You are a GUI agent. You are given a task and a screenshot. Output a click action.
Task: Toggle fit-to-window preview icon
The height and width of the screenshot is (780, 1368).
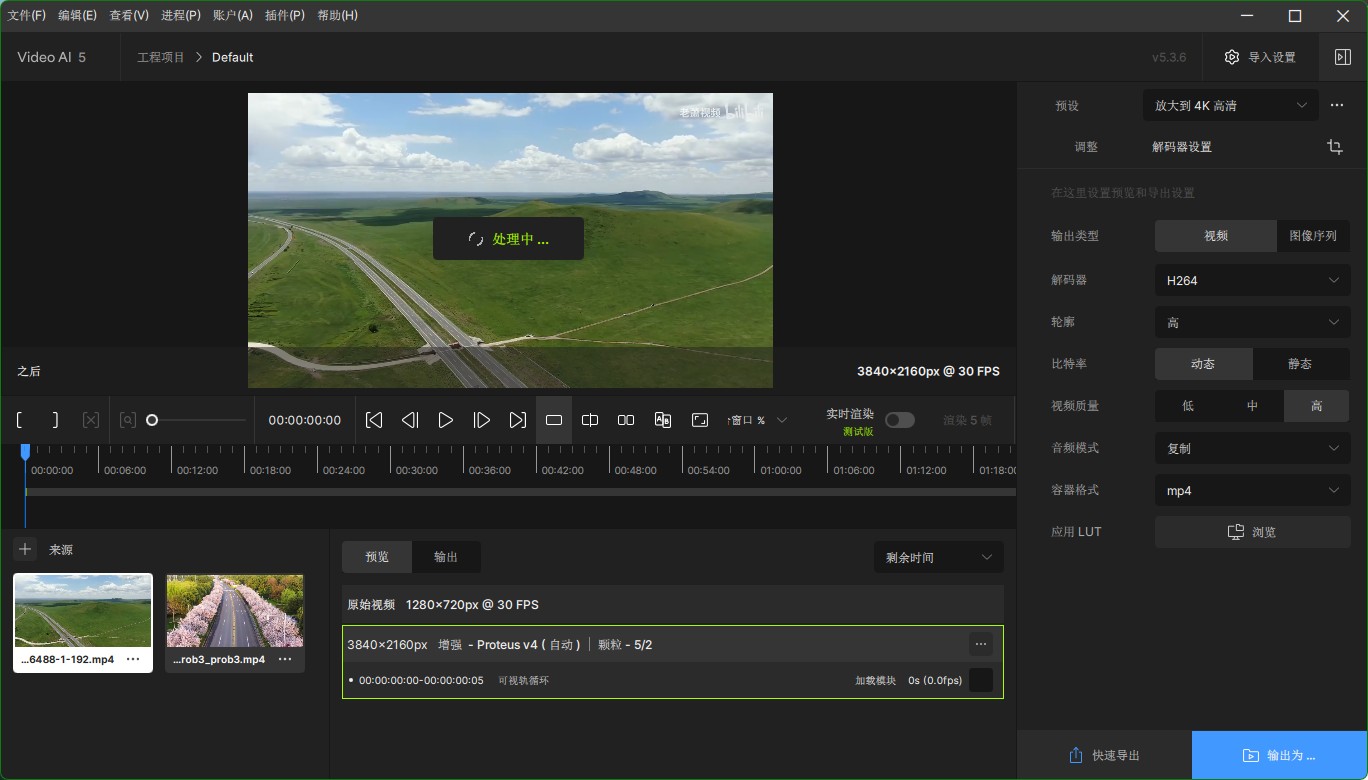700,420
